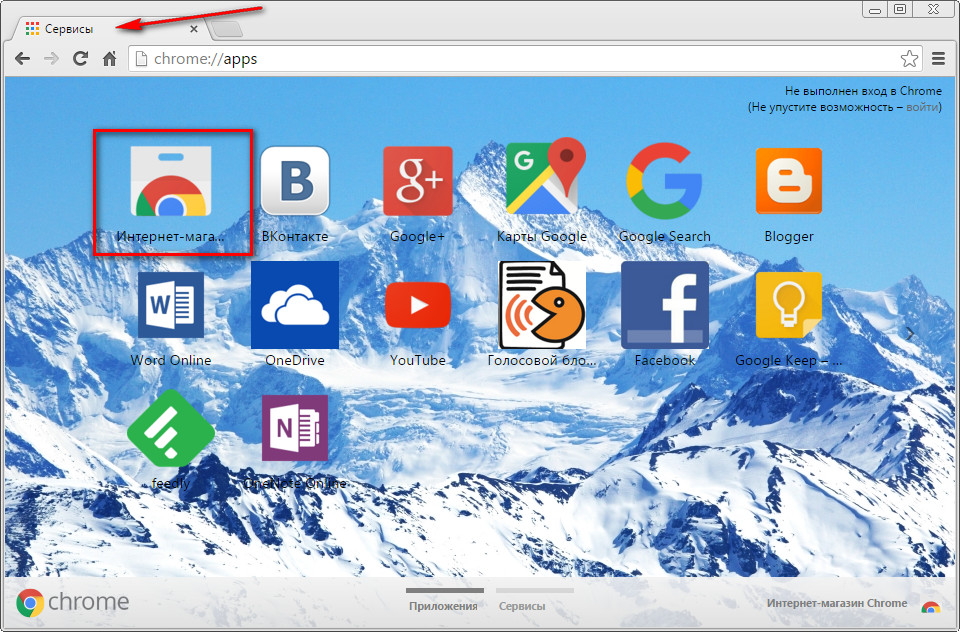
Task: Launch OneNote Online app
Action: (294, 428)
